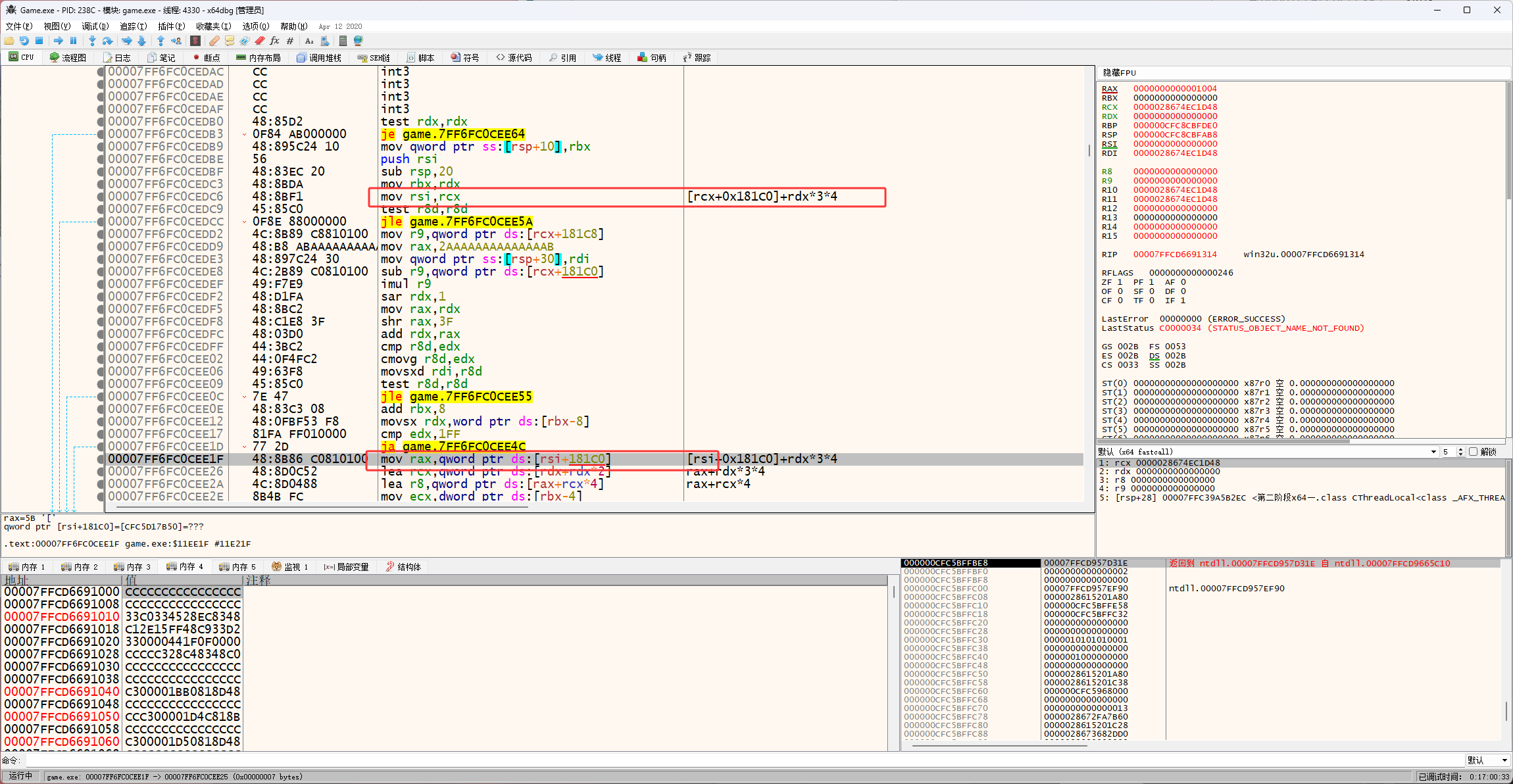The width and height of the screenshot is (1513, 784).
Task: Switch to the 内存 2 dump tab
Action: [x=79, y=567]
